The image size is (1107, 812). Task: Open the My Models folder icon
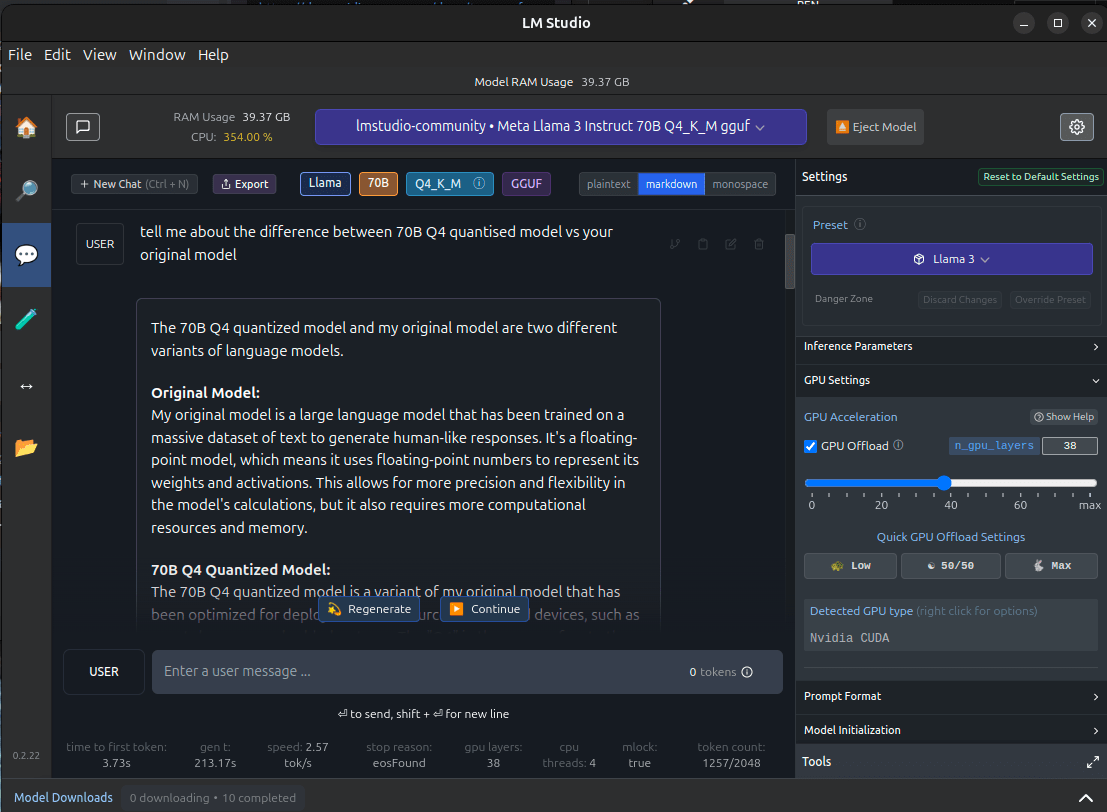pos(26,448)
